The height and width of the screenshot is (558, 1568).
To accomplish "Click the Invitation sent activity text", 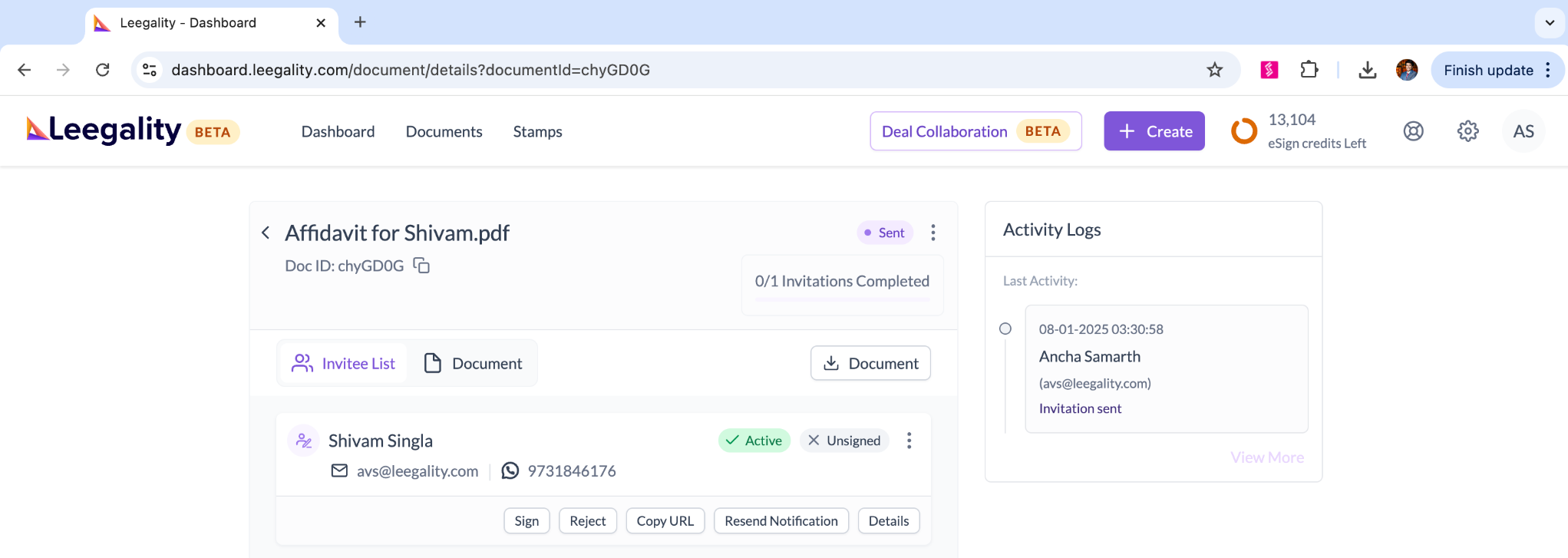I will [1080, 408].
